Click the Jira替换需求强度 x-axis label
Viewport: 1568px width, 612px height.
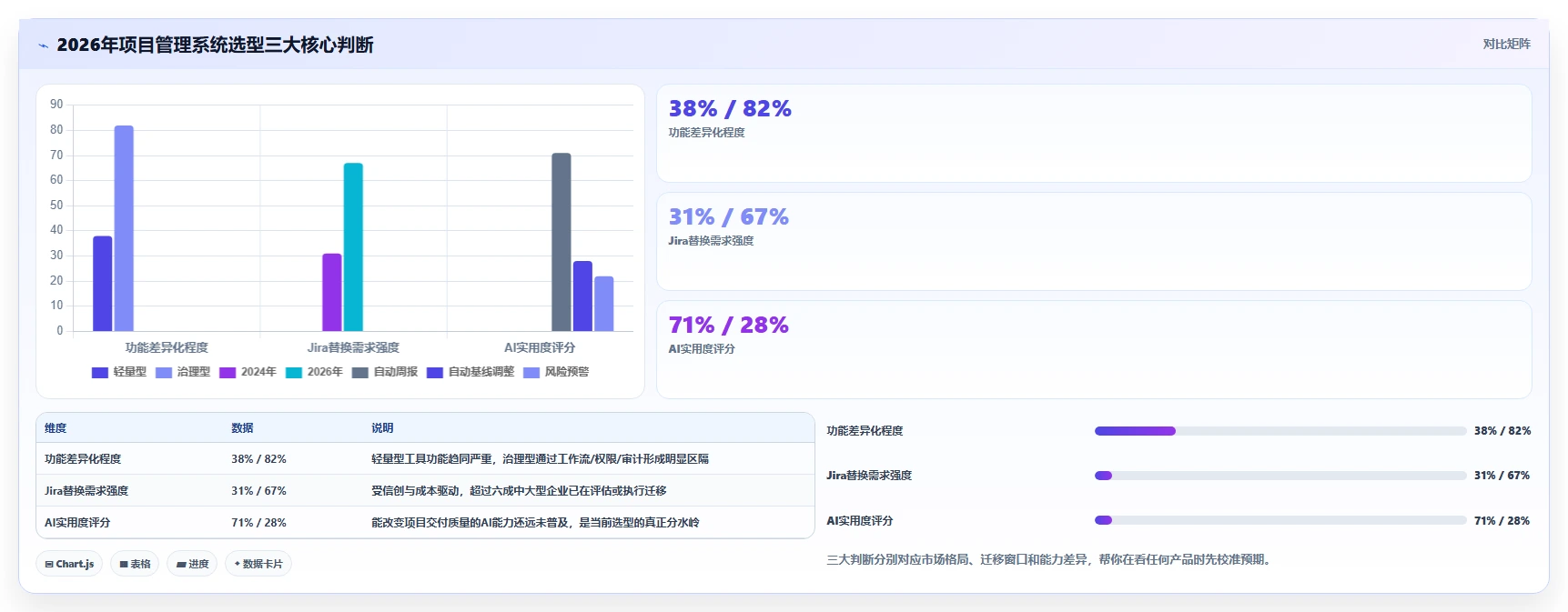point(353,347)
